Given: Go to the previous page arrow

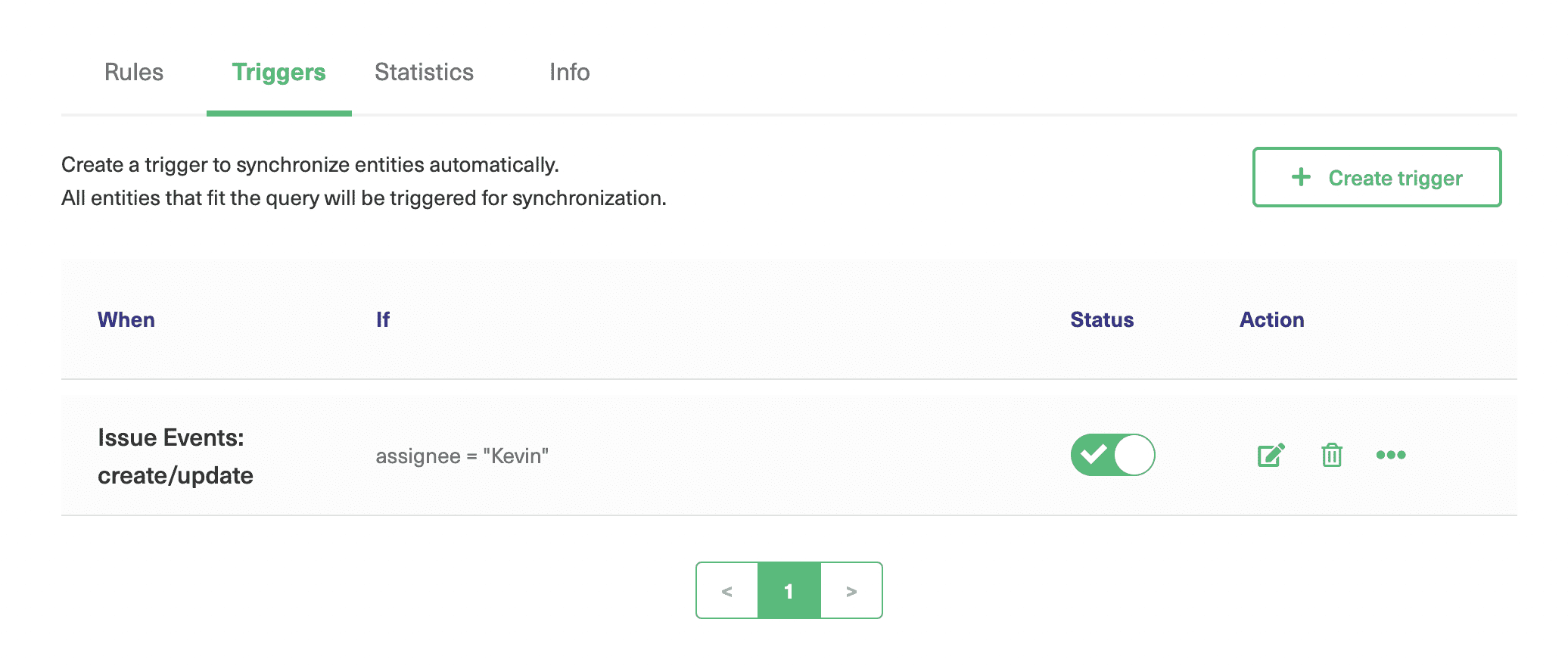Looking at the screenshot, I should (727, 591).
